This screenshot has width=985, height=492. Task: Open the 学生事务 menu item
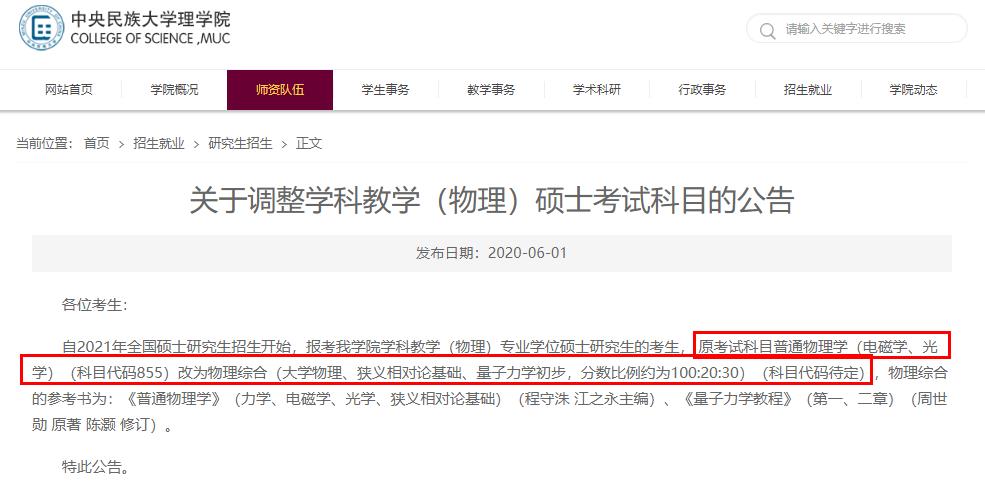[386, 90]
